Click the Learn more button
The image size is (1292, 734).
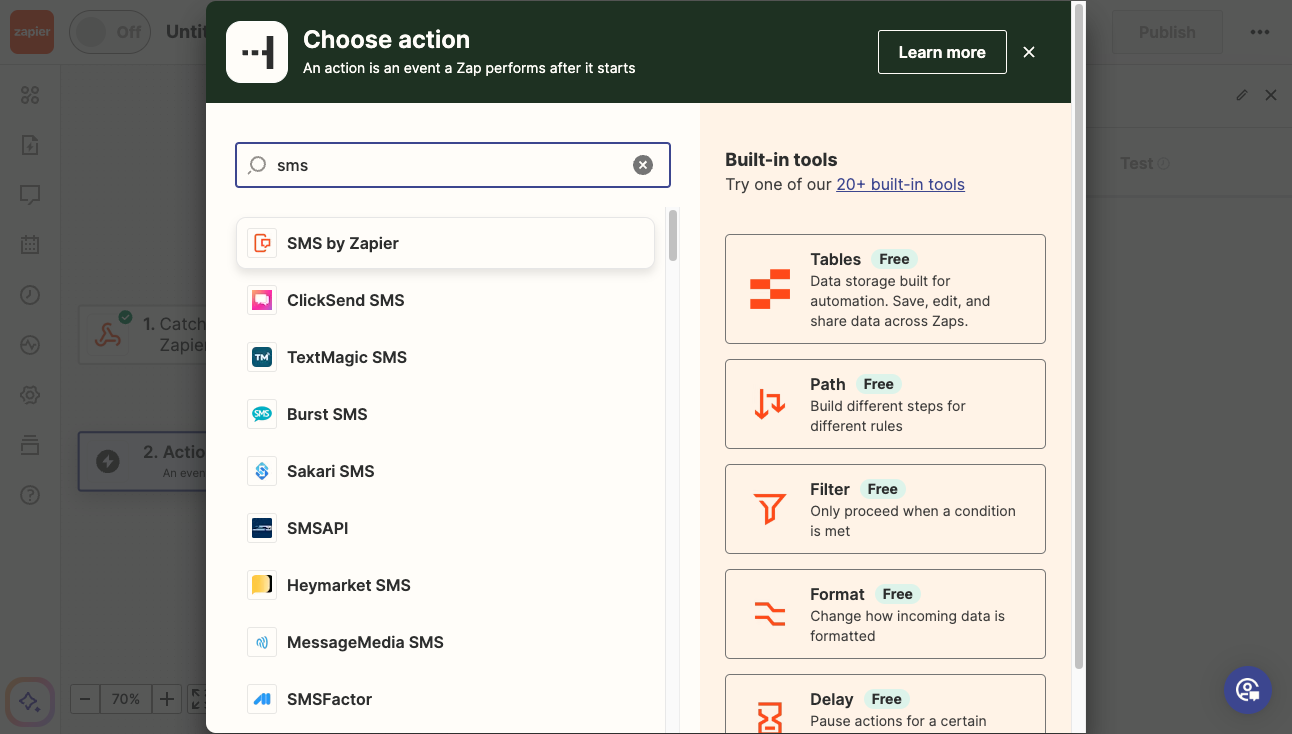click(x=942, y=52)
